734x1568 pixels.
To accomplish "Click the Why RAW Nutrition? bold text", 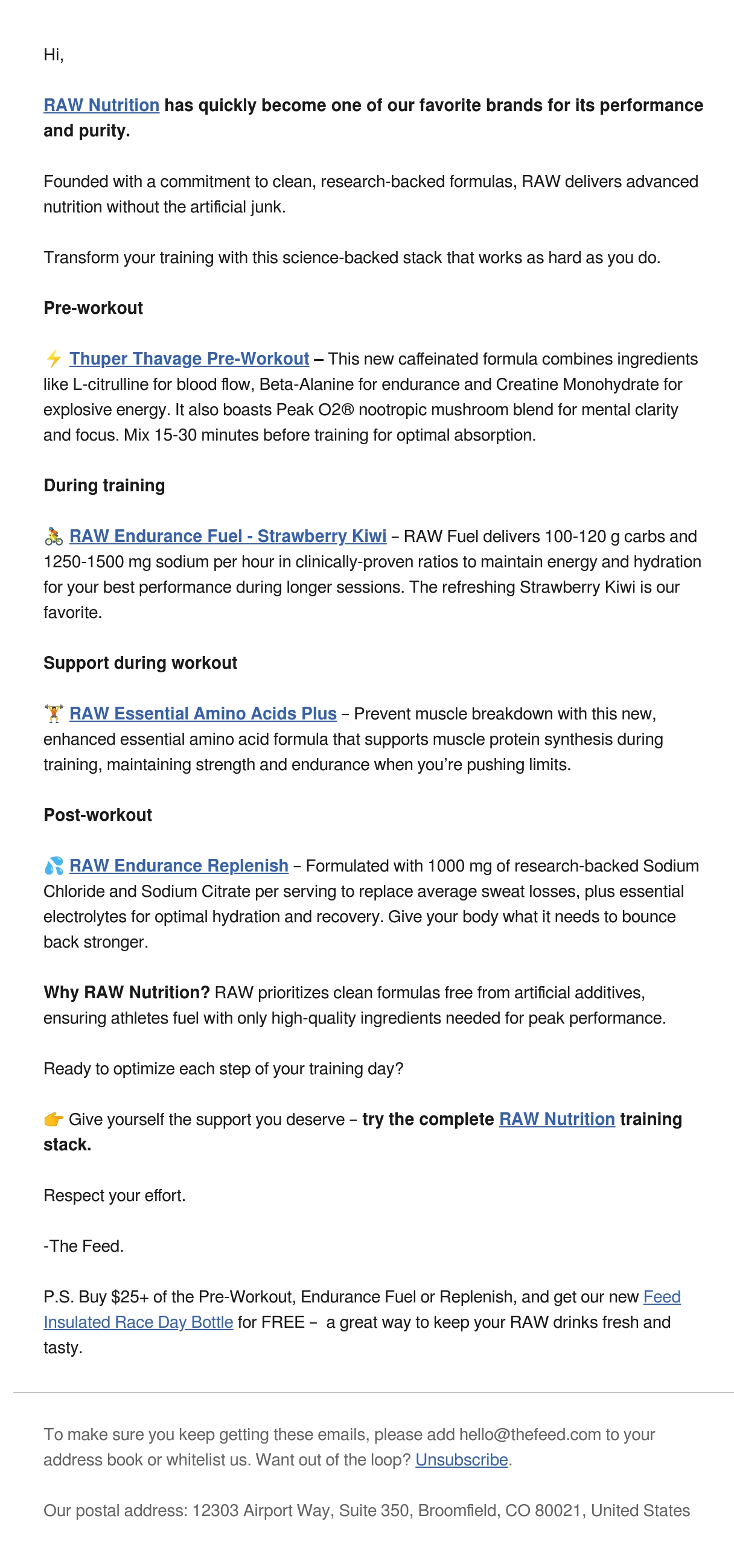I will 127,993.
